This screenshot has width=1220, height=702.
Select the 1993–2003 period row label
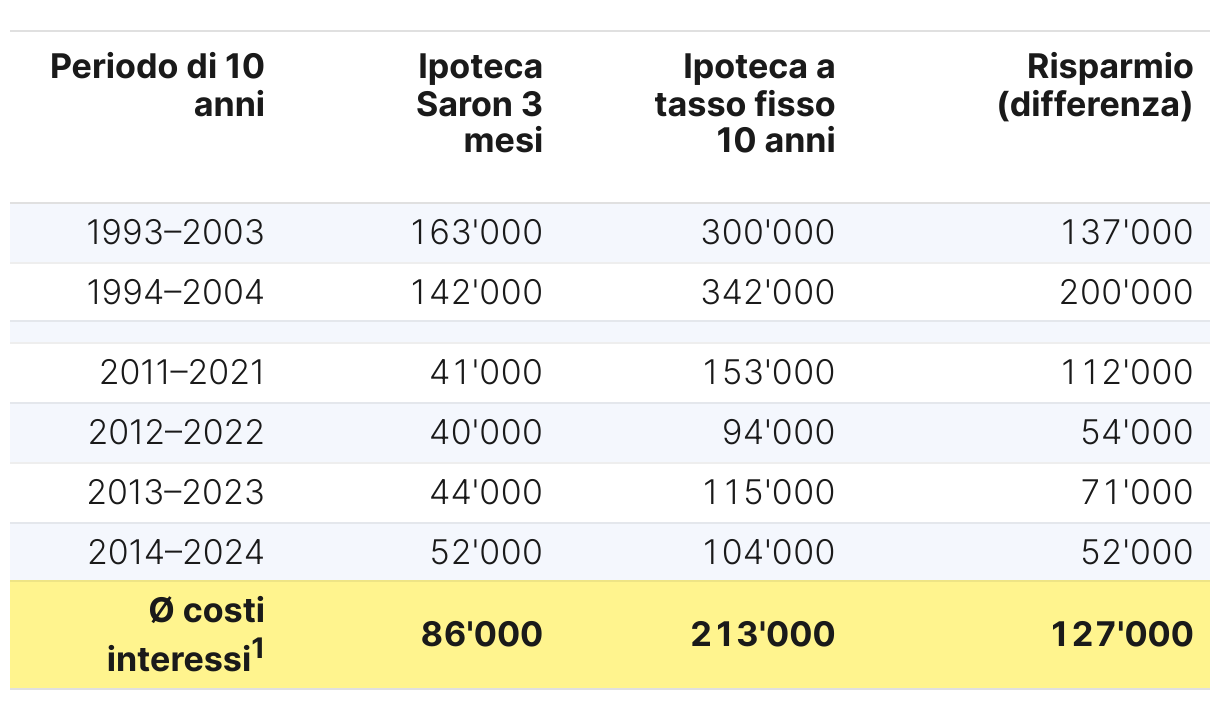175,233
